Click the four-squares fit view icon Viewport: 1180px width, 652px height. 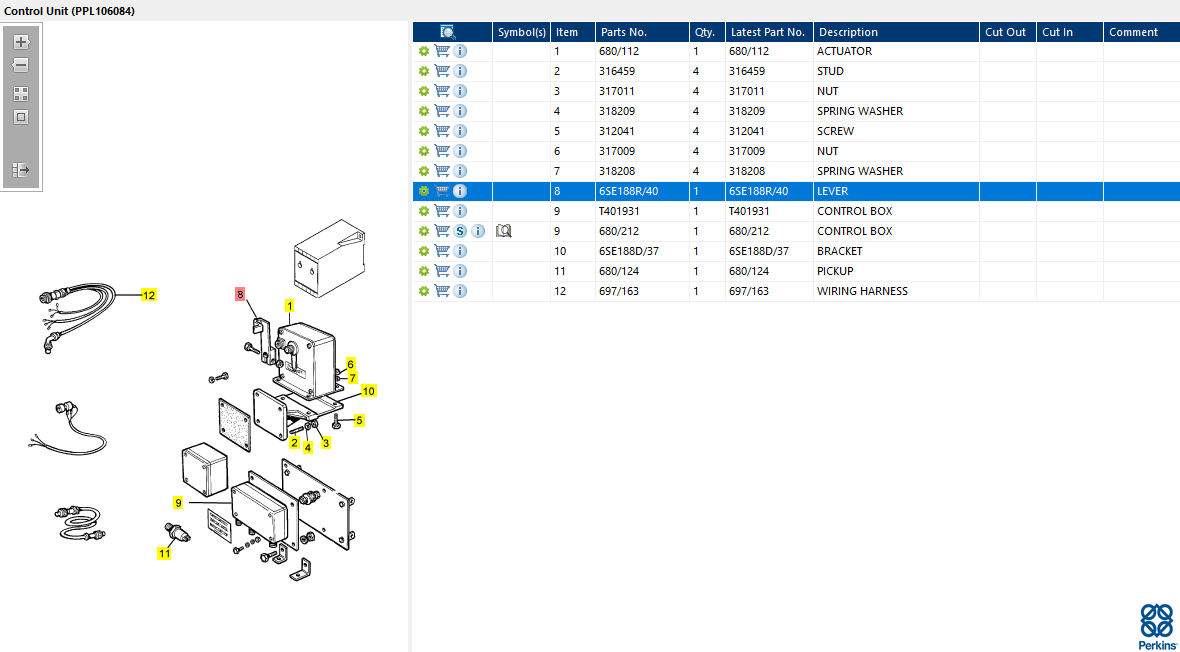[21, 94]
